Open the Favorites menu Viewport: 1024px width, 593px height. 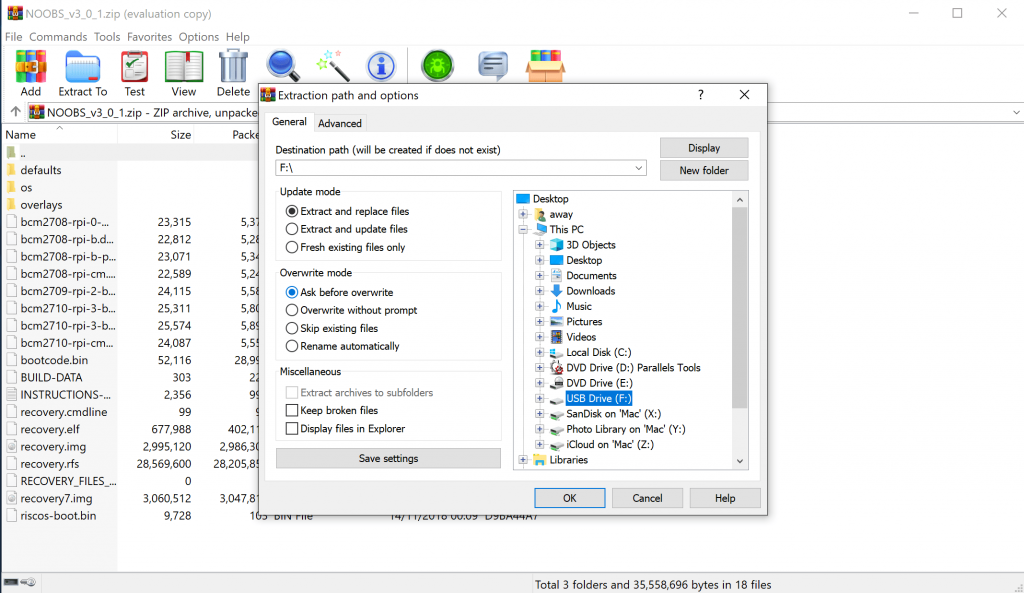pos(149,37)
